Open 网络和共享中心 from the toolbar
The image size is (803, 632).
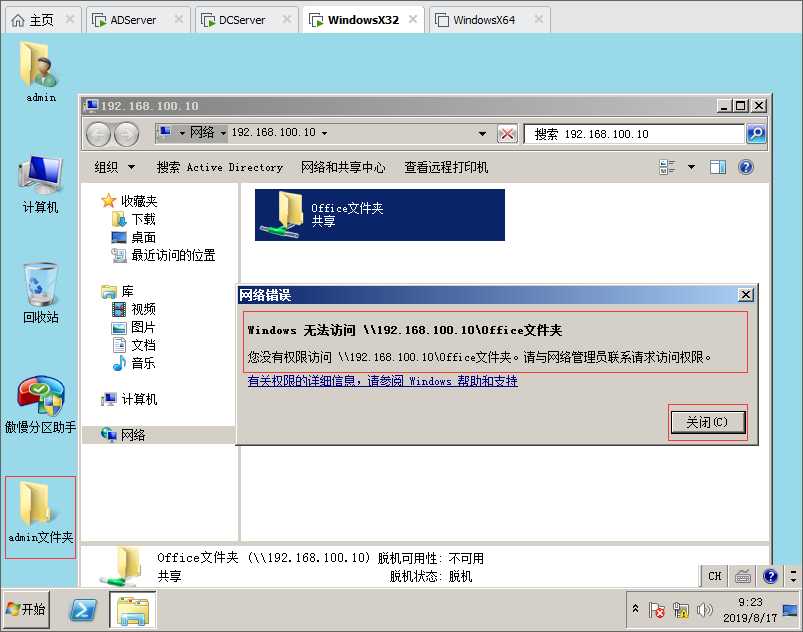(343, 167)
